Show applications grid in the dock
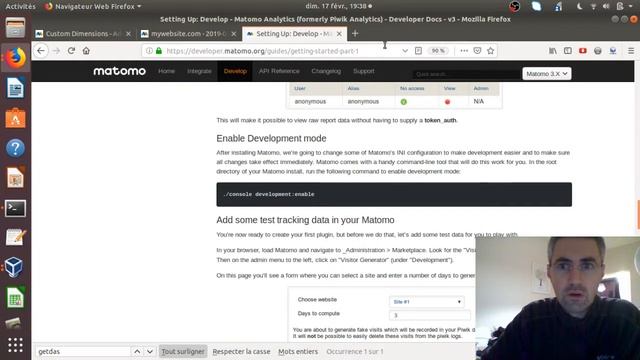The height and width of the screenshot is (360, 640). coord(16,345)
